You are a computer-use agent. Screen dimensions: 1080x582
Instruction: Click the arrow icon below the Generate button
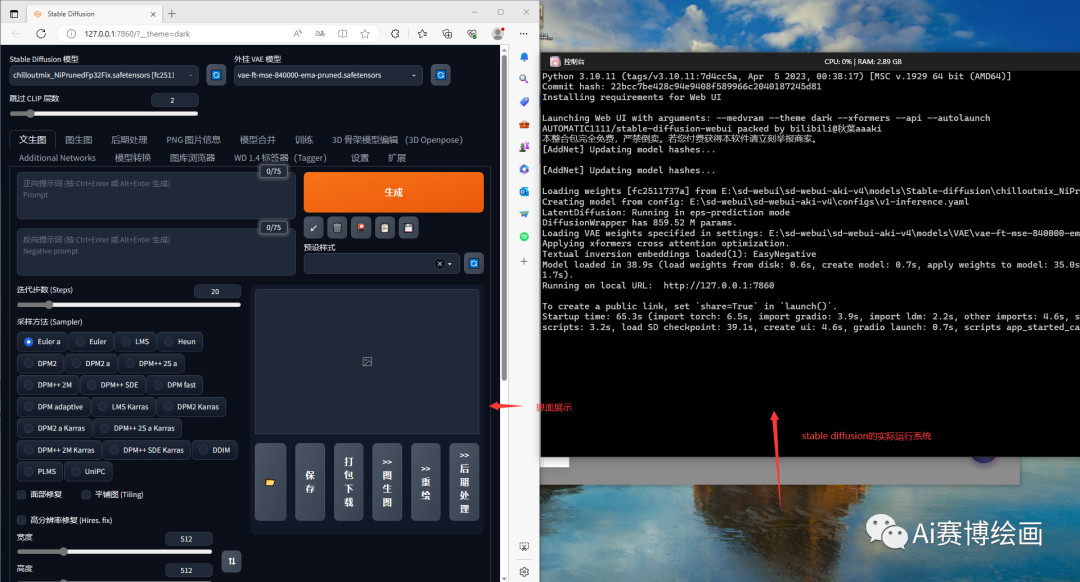point(313,228)
